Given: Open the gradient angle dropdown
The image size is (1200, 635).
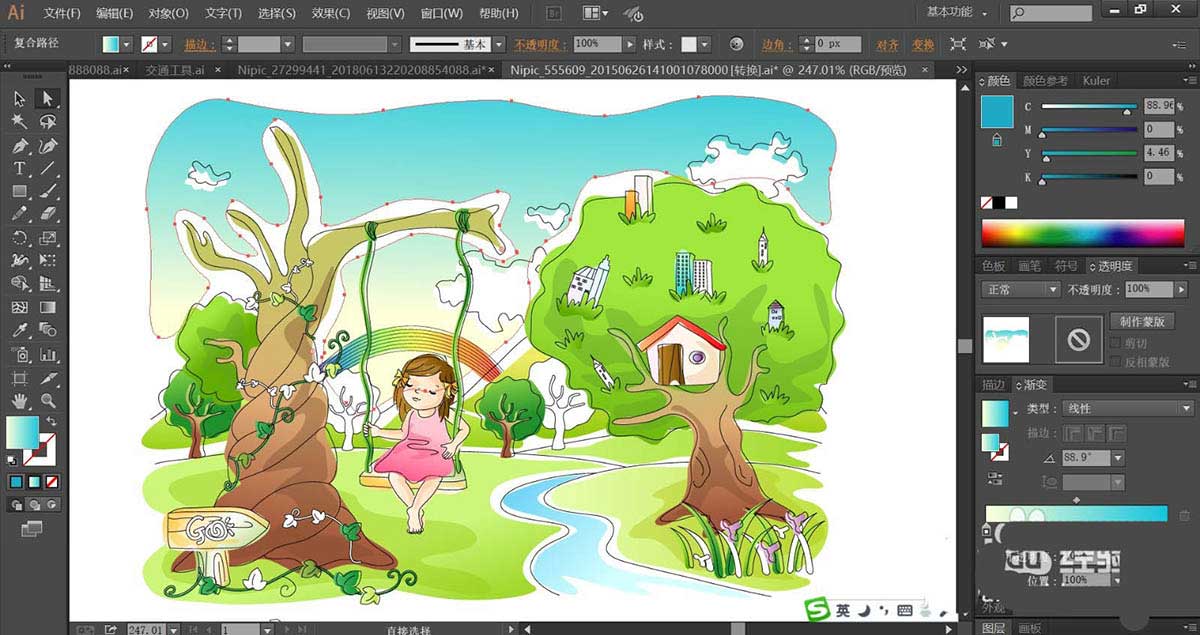Looking at the screenshot, I should coord(1117,457).
